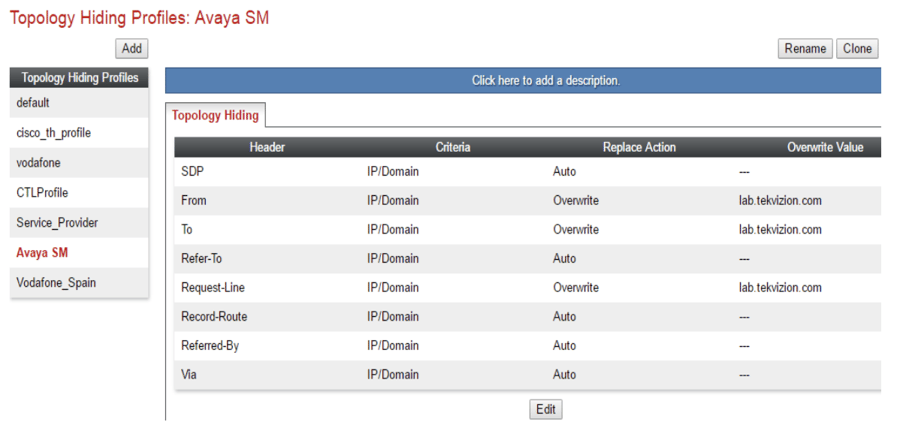Click the page title 'Topology Hiding Profiles: Avaya SM'
Viewport: 900px width, 431px height.
pyautogui.click(x=139, y=18)
